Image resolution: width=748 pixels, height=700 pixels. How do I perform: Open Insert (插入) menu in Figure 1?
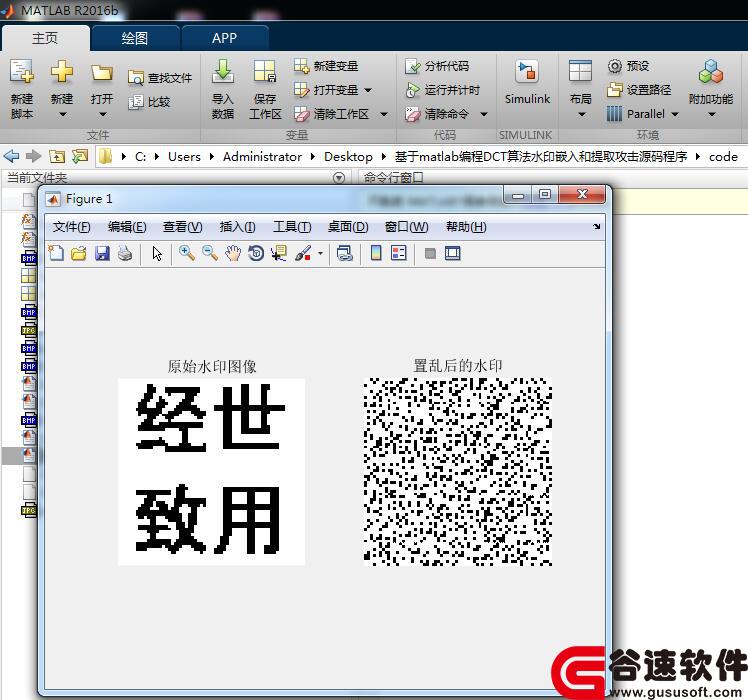237,227
